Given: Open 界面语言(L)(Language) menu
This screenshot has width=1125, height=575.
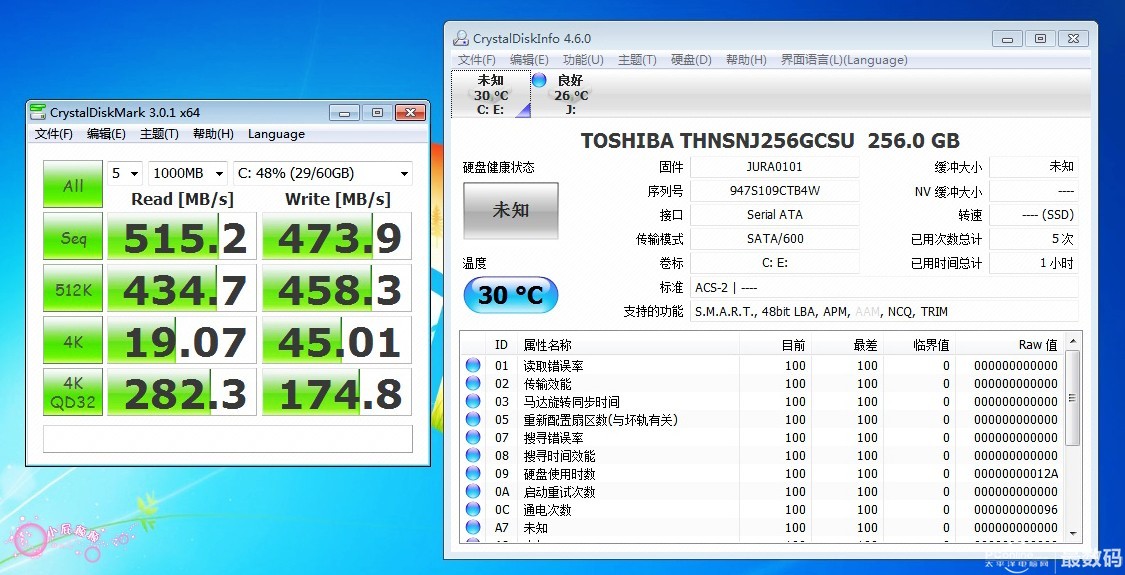Looking at the screenshot, I should coord(844,60).
